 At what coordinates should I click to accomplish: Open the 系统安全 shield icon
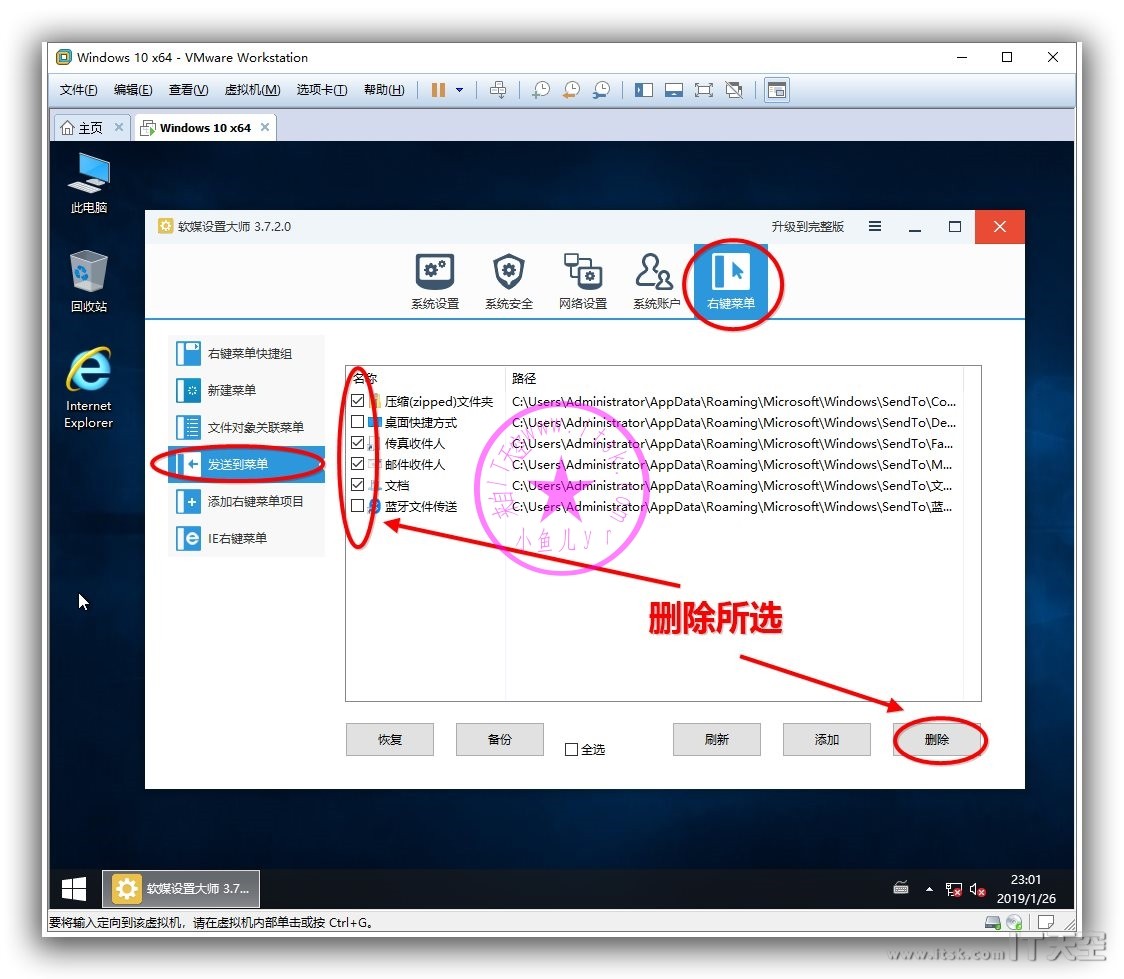point(509,281)
